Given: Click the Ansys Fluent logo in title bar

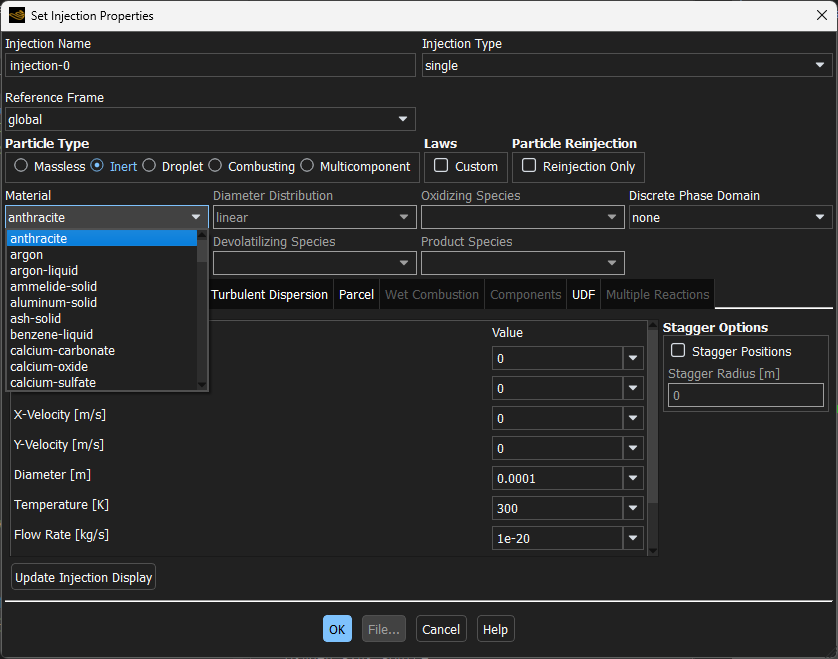Looking at the screenshot, I should click(x=16, y=15).
